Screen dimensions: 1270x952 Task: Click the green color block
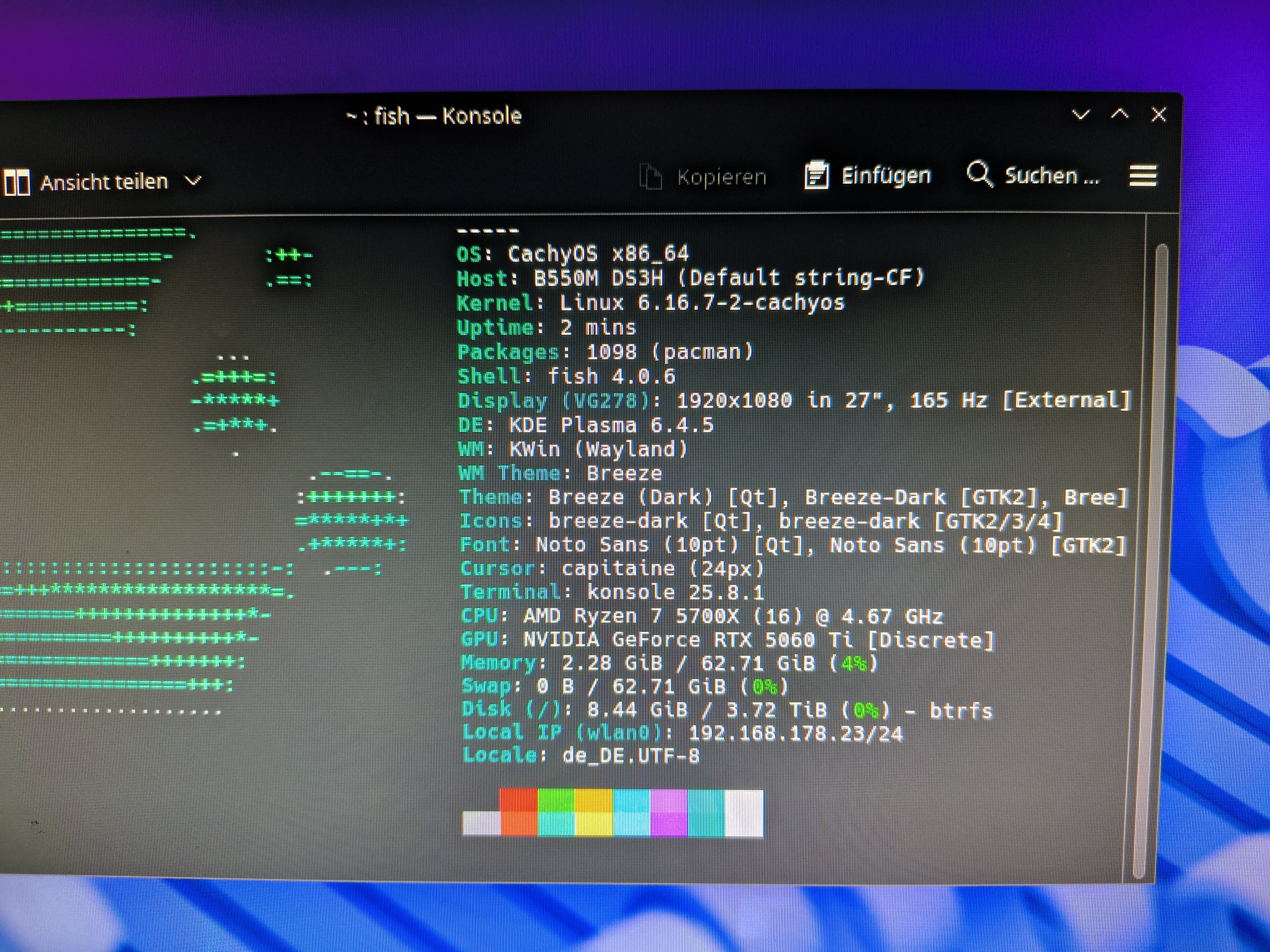coord(556,801)
